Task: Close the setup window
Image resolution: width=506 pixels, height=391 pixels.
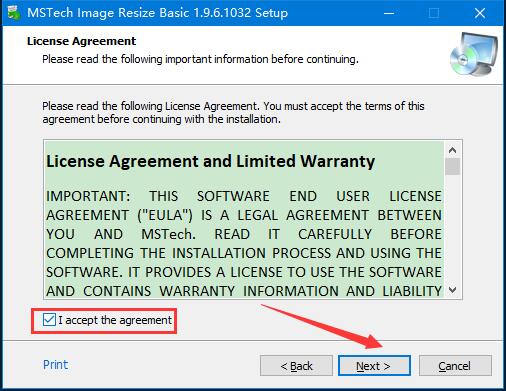Action: pos(479,13)
